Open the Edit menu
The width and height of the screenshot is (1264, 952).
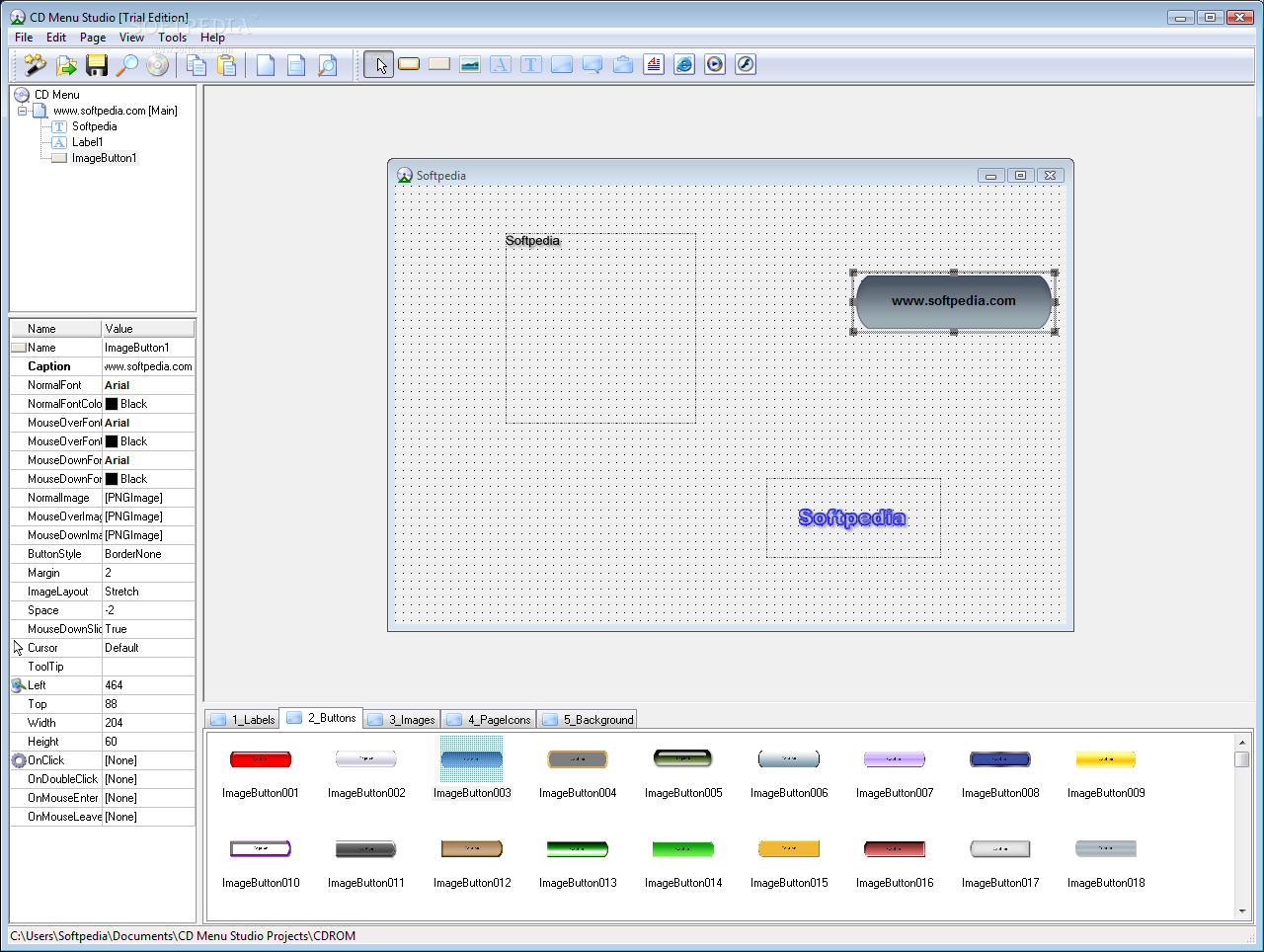point(56,38)
